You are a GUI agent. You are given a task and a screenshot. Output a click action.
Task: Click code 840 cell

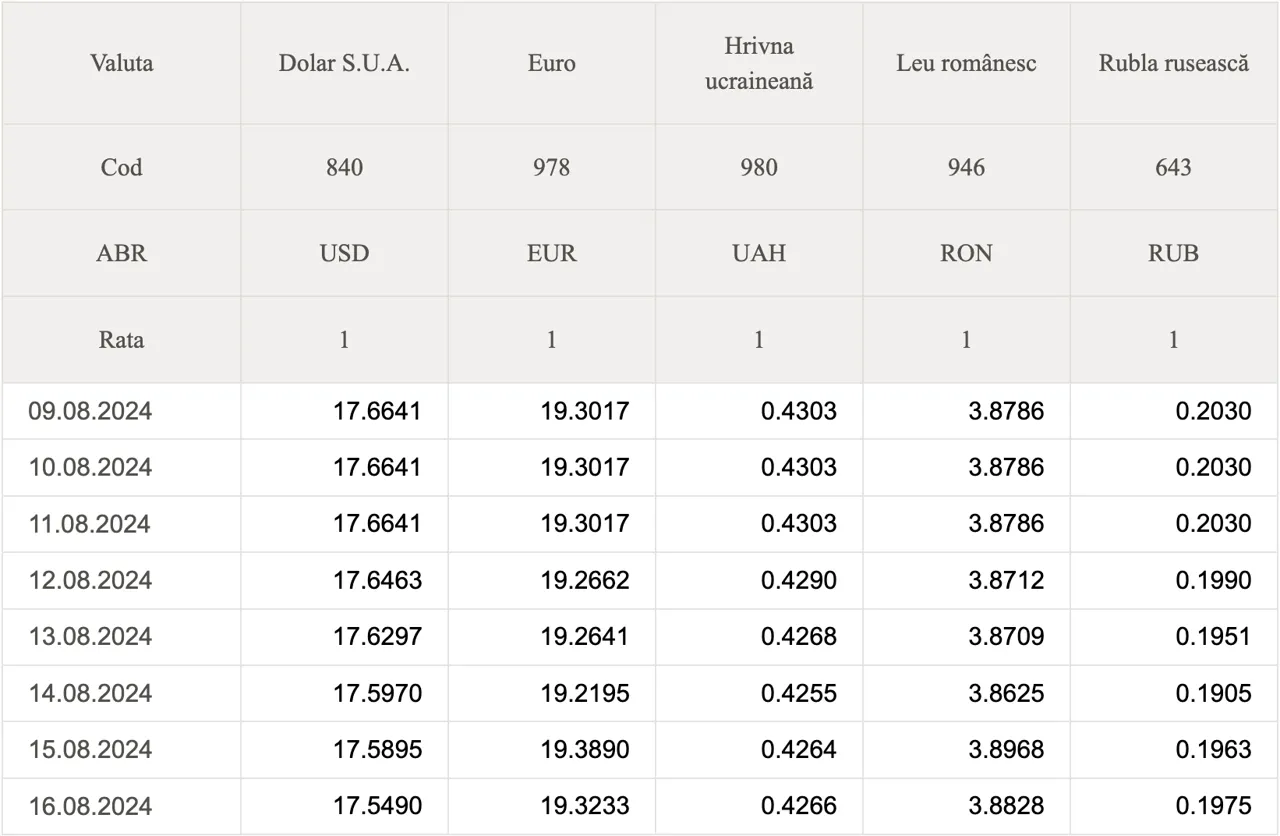coord(344,167)
